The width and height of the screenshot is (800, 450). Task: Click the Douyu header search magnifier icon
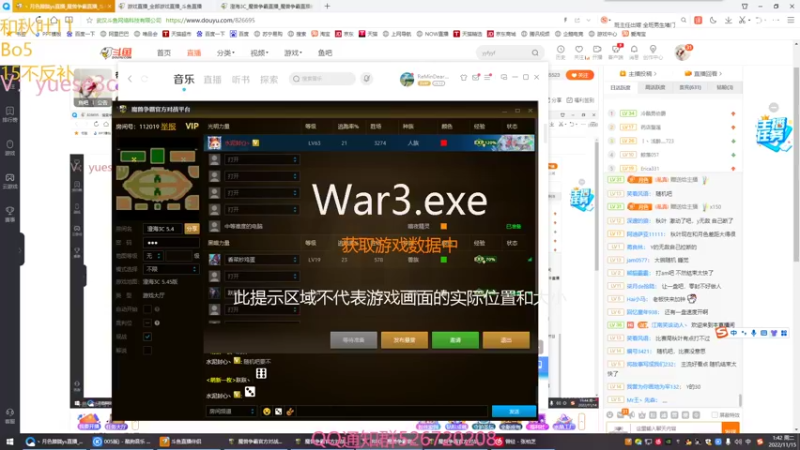coord(535,53)
